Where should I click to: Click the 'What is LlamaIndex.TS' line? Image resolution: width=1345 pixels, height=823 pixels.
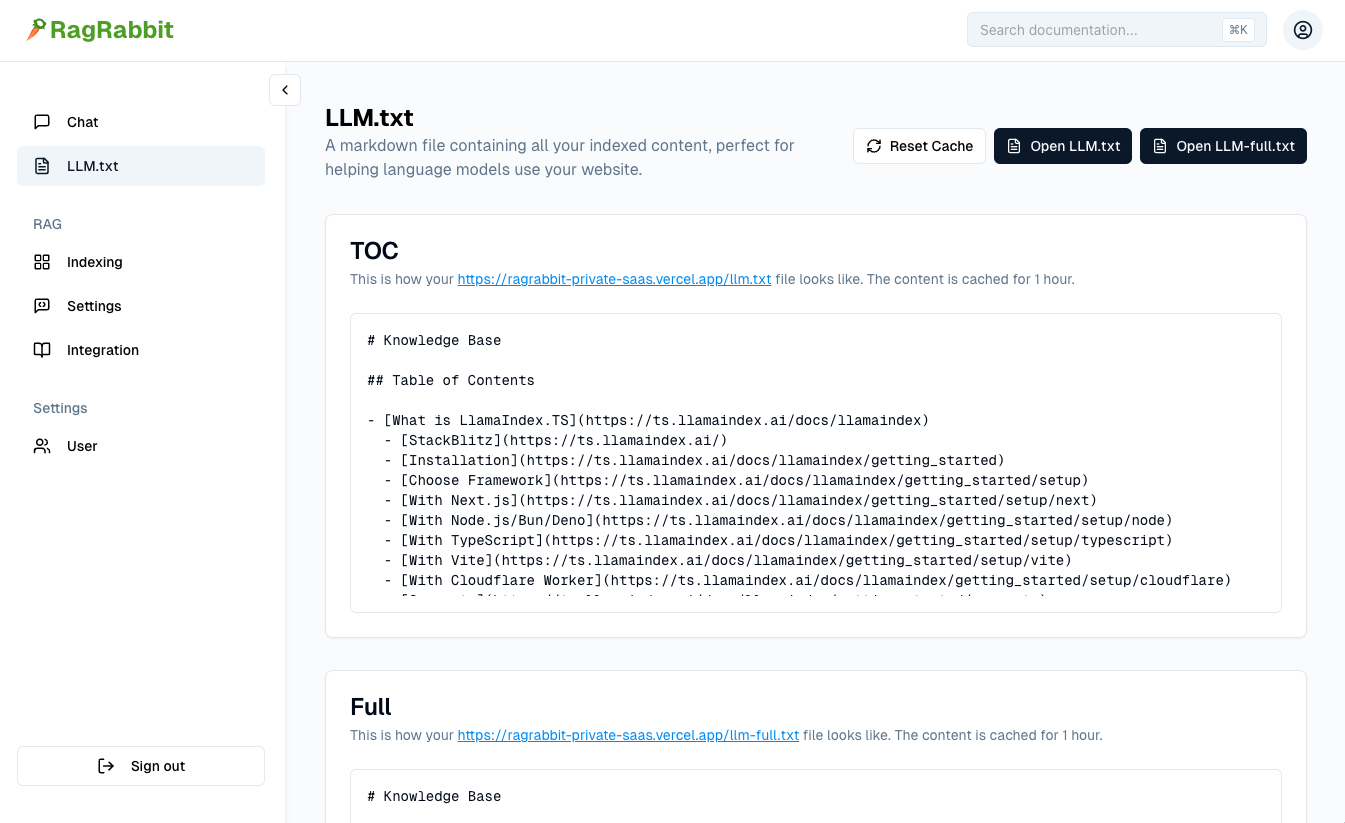(x=648, y=420)
